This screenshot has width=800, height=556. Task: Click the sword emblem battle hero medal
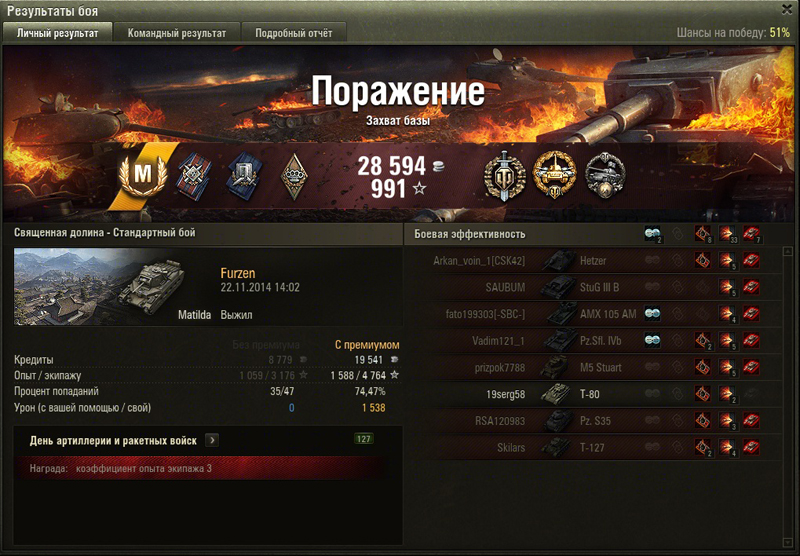click(x=504, y=175)
